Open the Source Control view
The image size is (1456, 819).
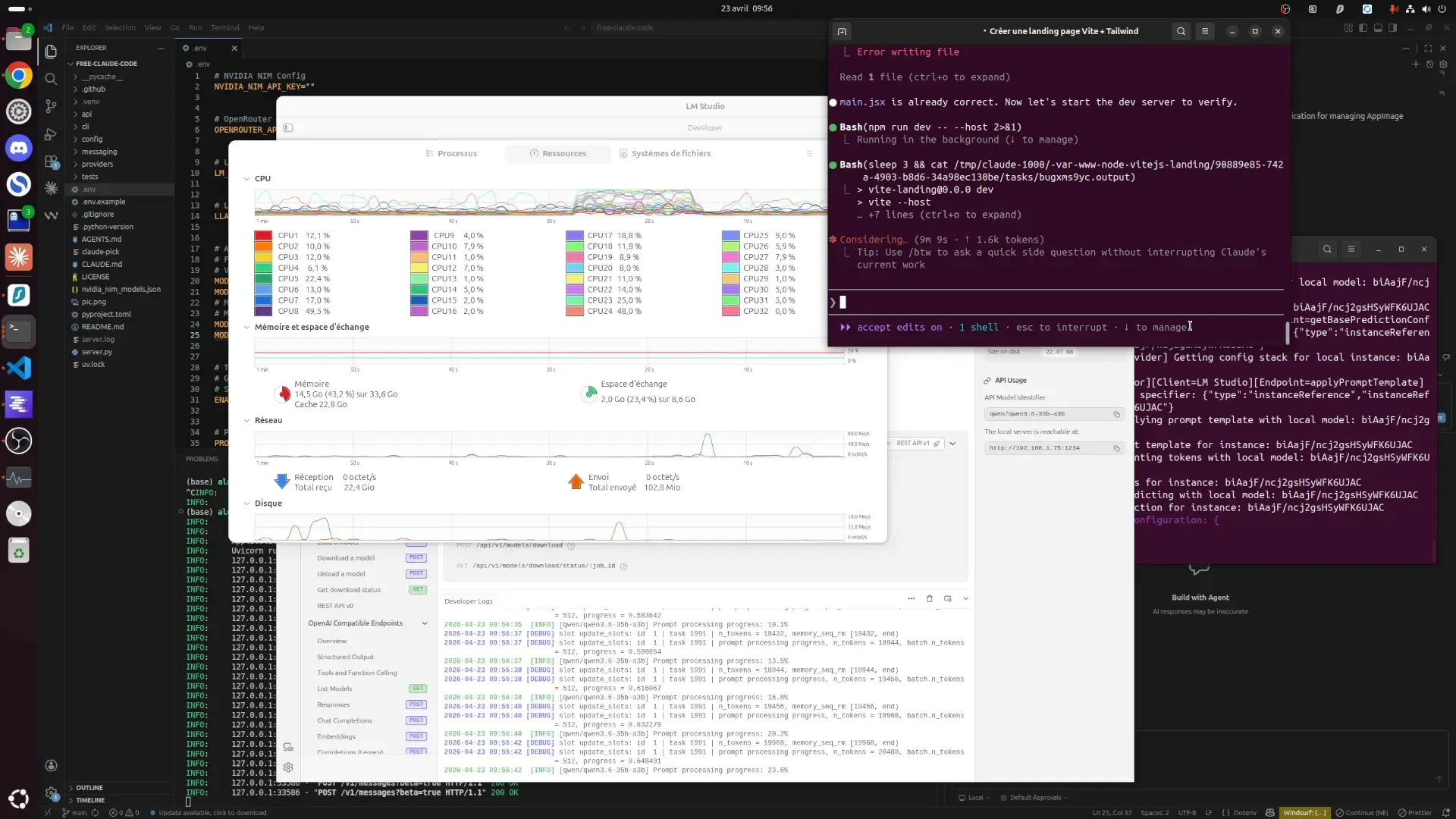tap(51, 106)
